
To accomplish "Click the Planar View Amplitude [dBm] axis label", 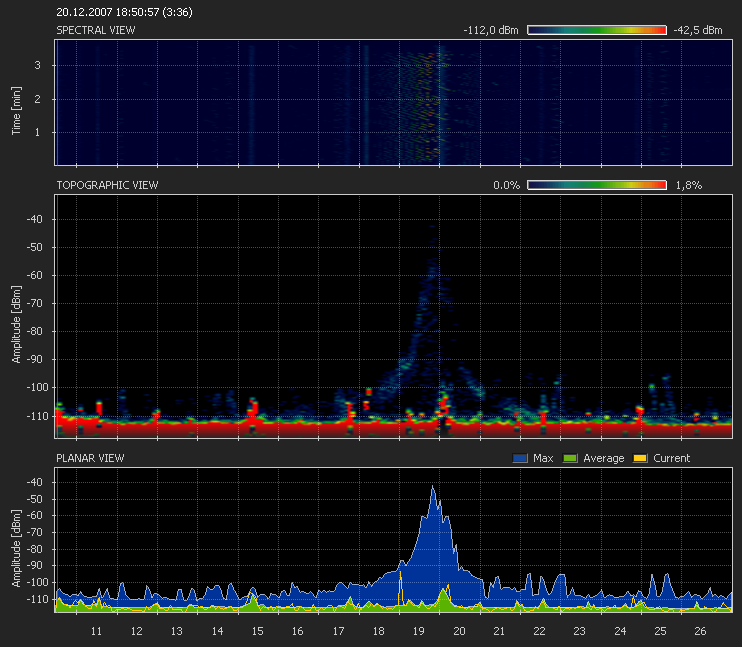I will [16, 548].
